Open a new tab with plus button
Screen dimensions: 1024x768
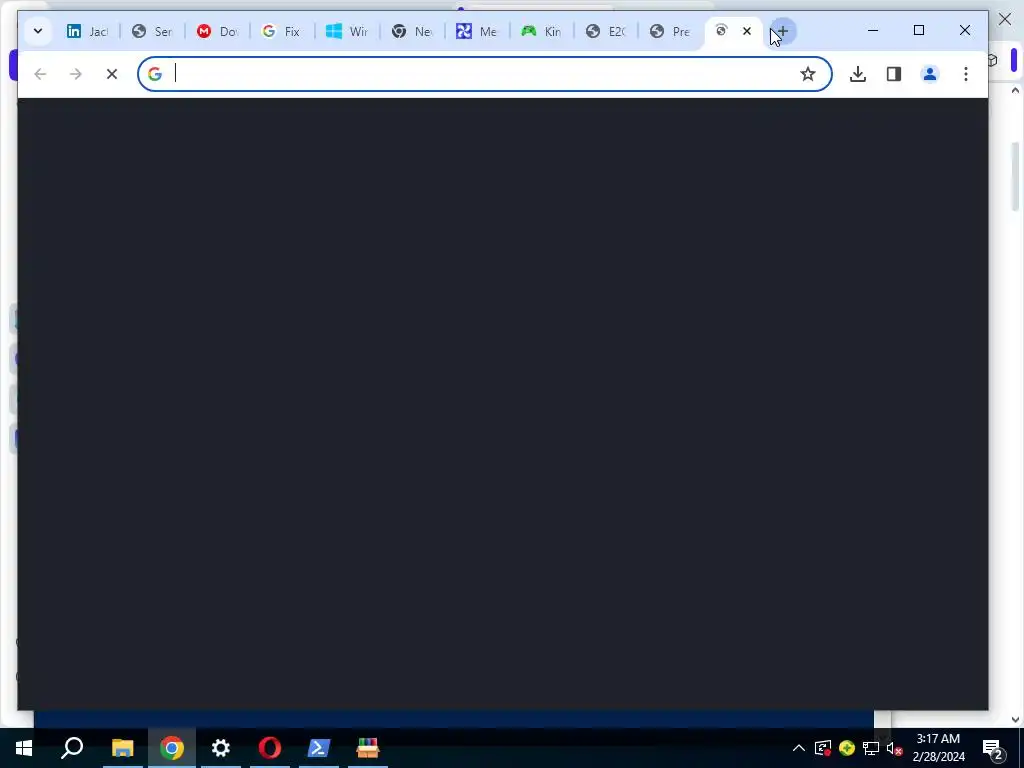[x=782, y=31]
